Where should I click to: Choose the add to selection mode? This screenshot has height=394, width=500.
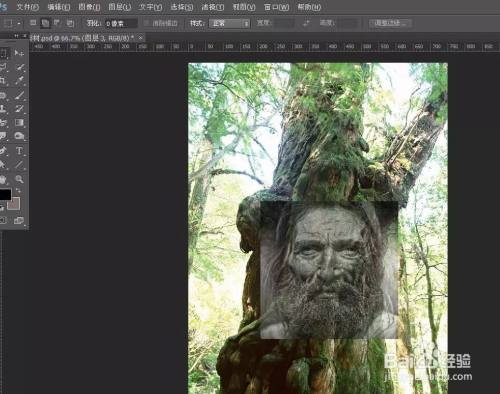45,23
